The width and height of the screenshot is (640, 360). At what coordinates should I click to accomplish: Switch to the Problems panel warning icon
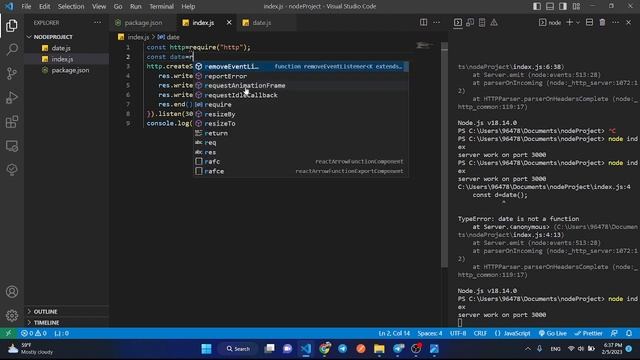point(494,22)
